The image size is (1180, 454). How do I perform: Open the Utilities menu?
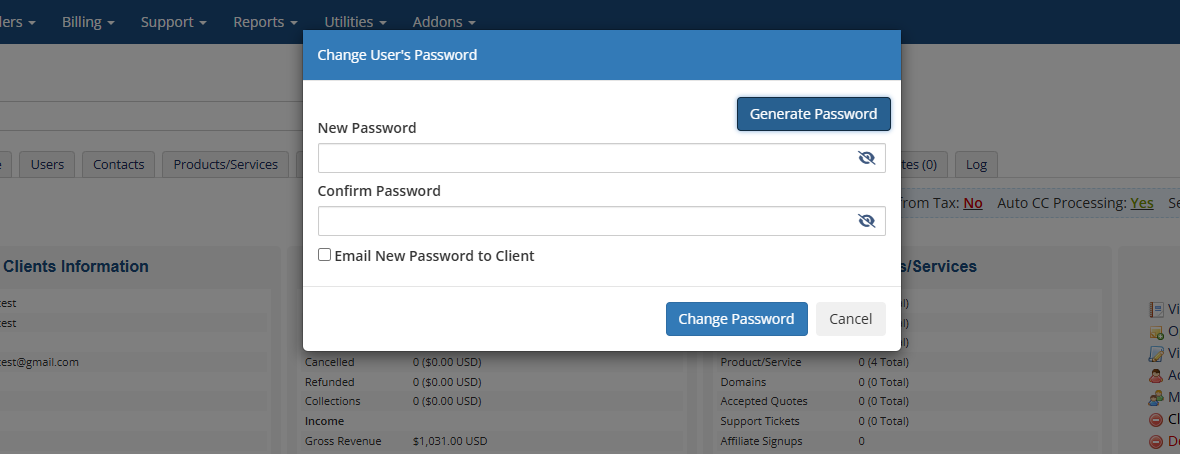(x=355, y=21)
